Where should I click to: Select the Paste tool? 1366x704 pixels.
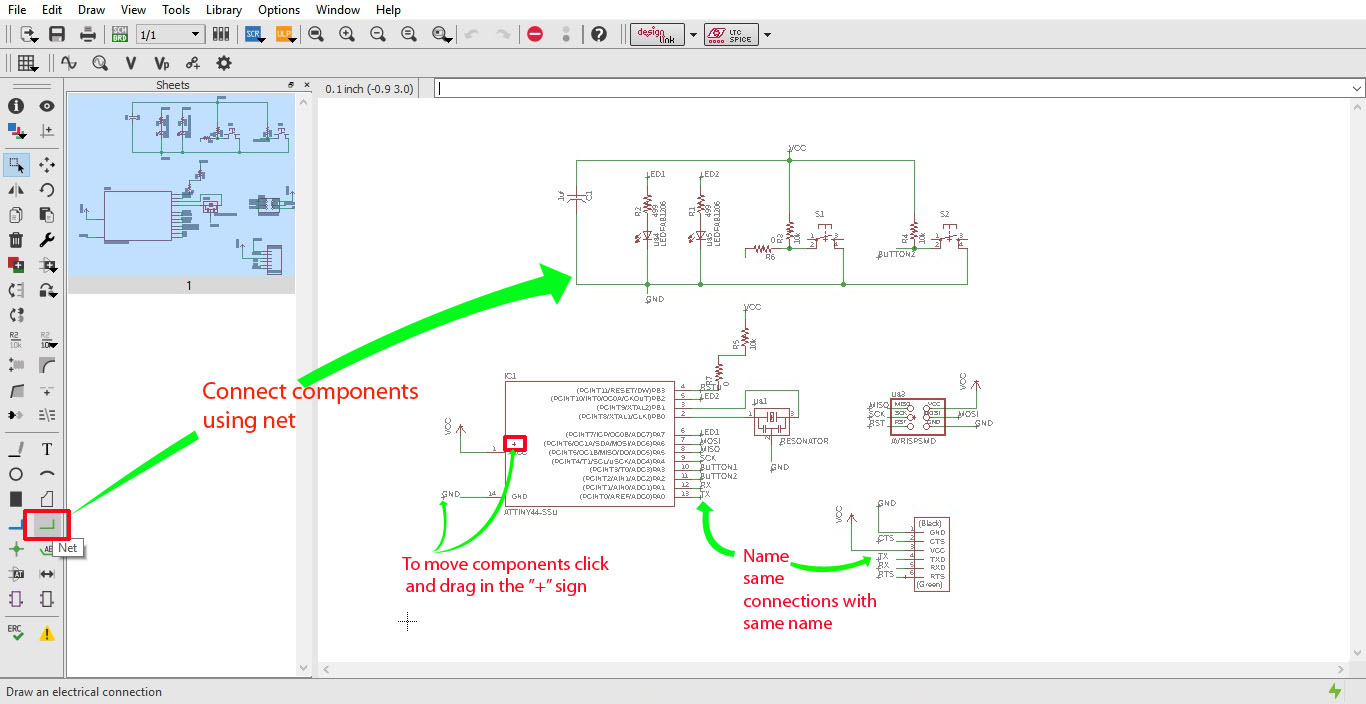coord(47,215)
